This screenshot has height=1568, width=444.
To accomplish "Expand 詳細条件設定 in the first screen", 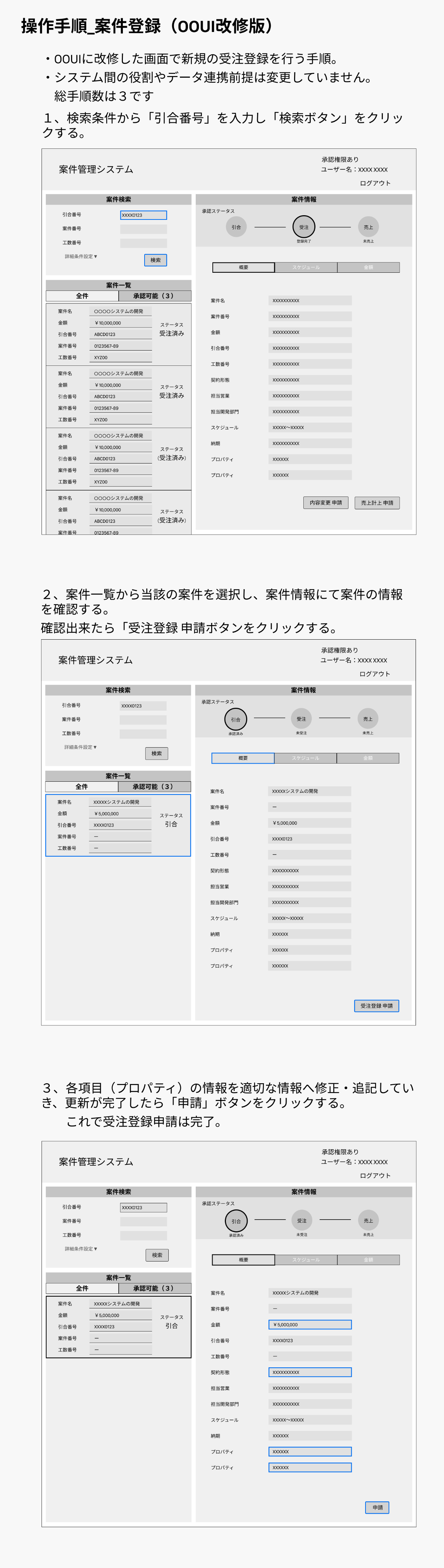I will tap(81, 256).
